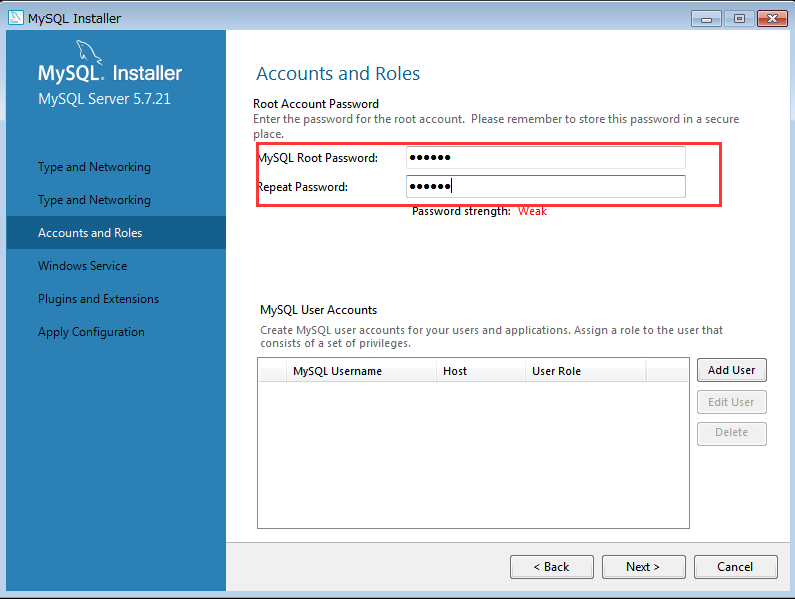Click into the Repeat Password field
Viewport: 795px width, 599px height.
[x=545, y=187]
